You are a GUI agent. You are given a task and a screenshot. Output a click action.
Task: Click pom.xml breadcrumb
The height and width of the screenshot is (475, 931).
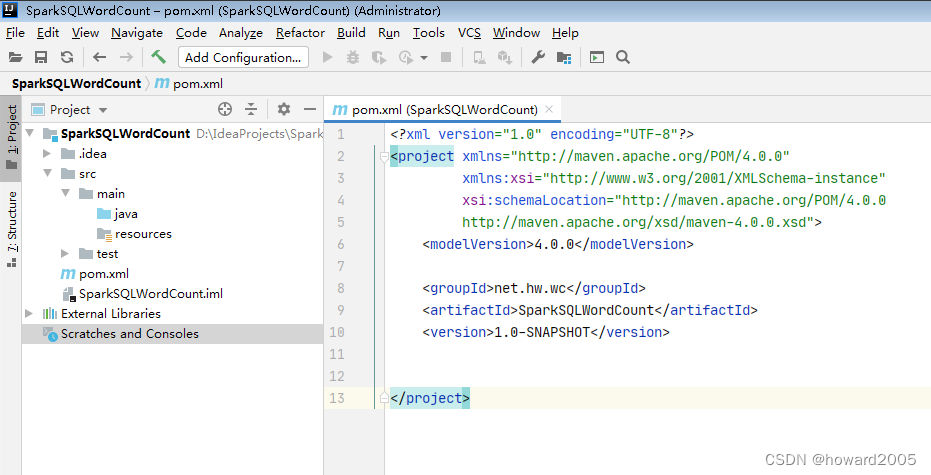189,84
